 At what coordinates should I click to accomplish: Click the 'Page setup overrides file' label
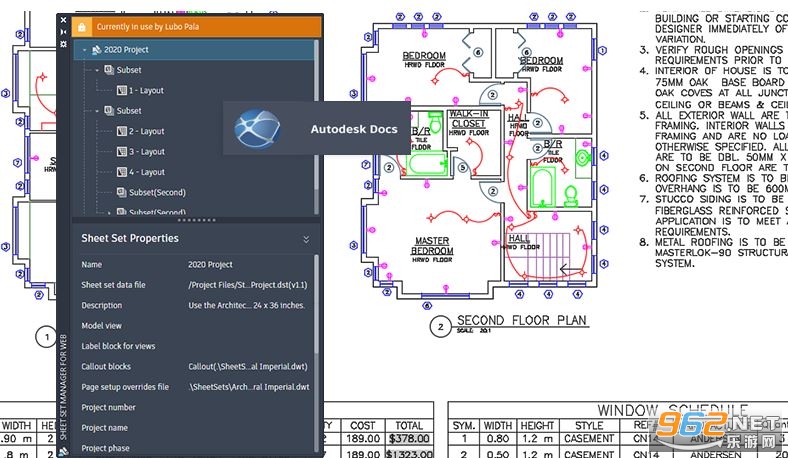coord(125,387)
